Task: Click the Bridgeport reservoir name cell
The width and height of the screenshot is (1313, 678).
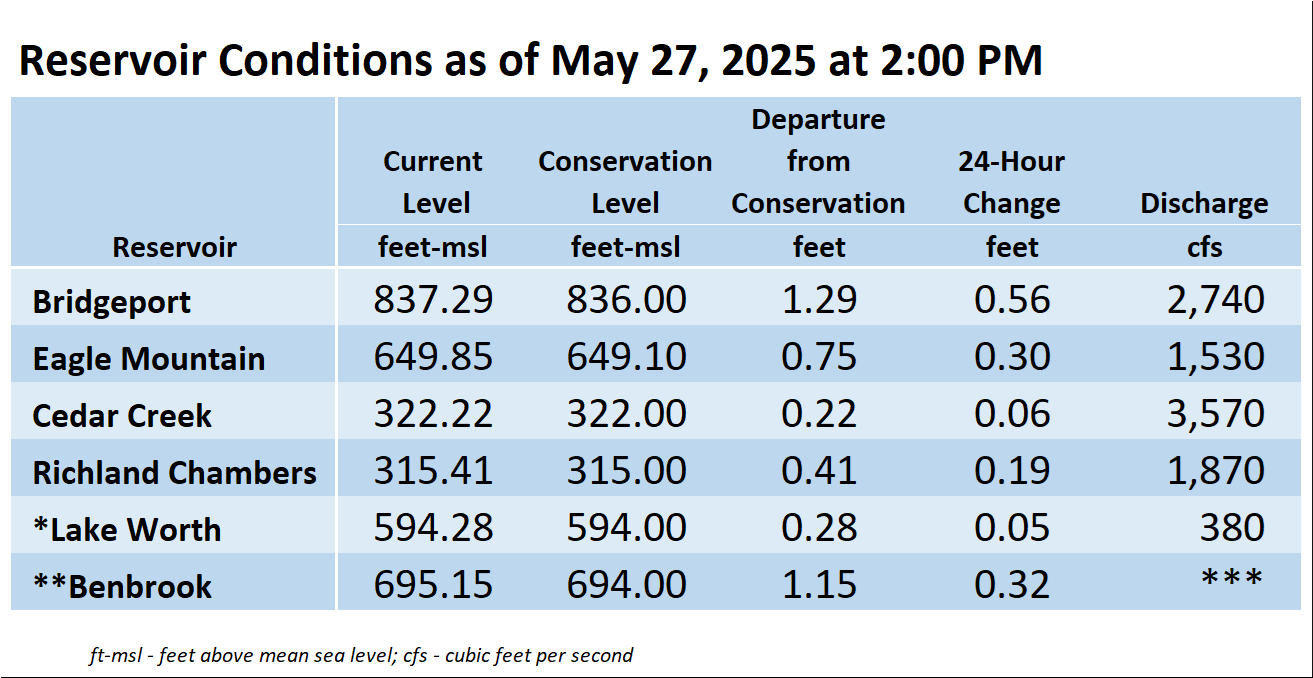Action: tap(111, 301)
